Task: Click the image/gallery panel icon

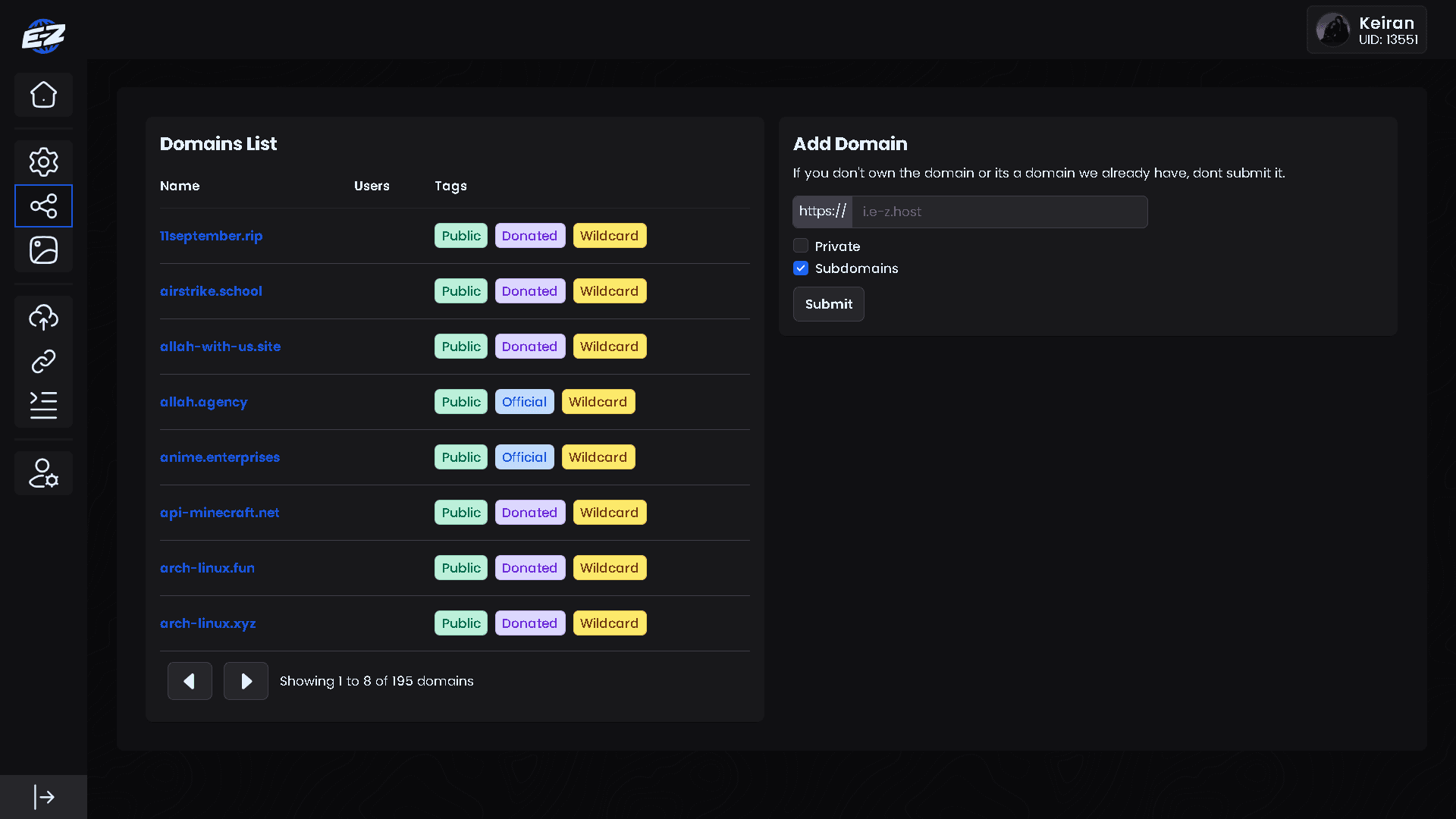Action: click(x=42, y=250)
